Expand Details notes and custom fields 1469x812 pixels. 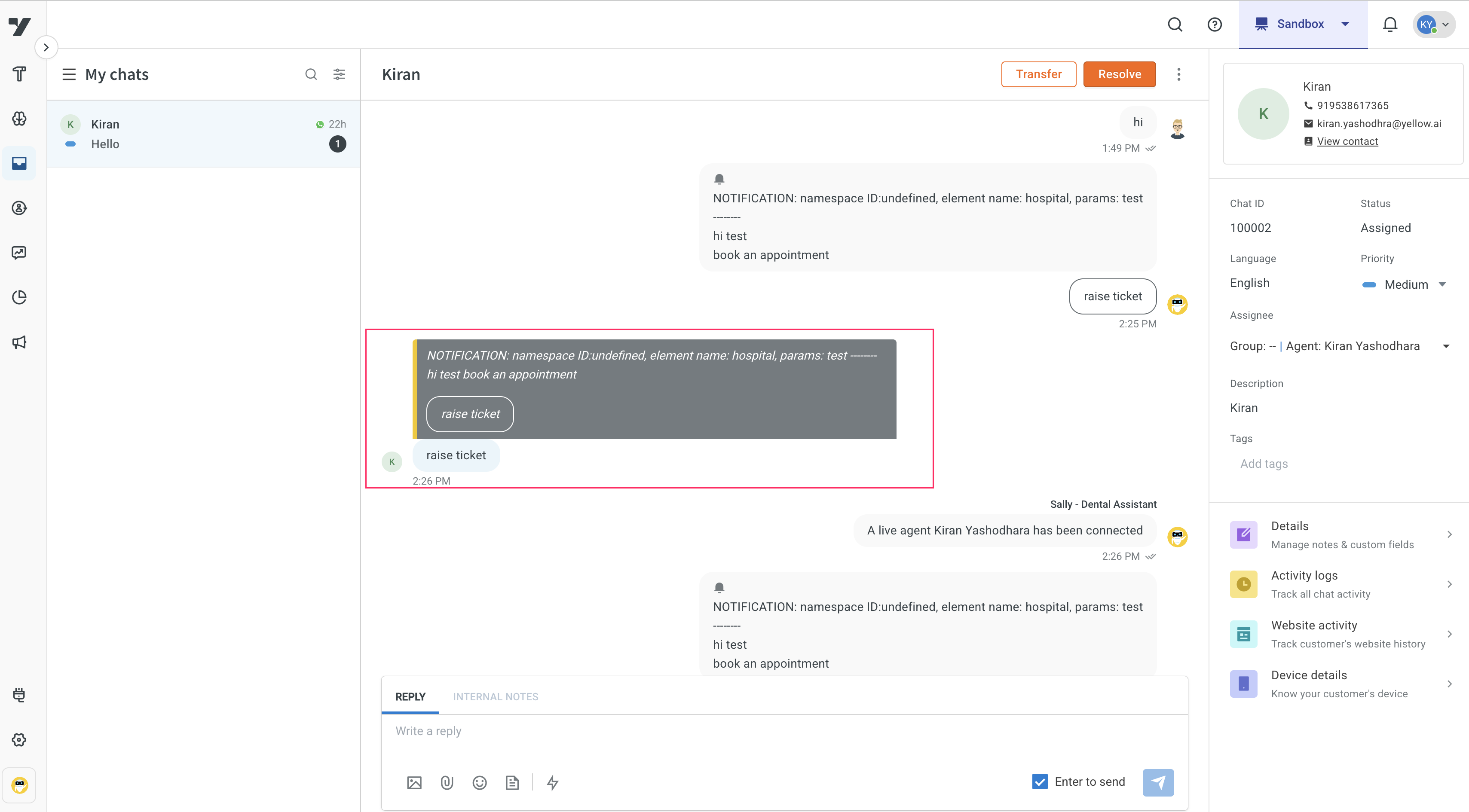tap(1341, 534)
